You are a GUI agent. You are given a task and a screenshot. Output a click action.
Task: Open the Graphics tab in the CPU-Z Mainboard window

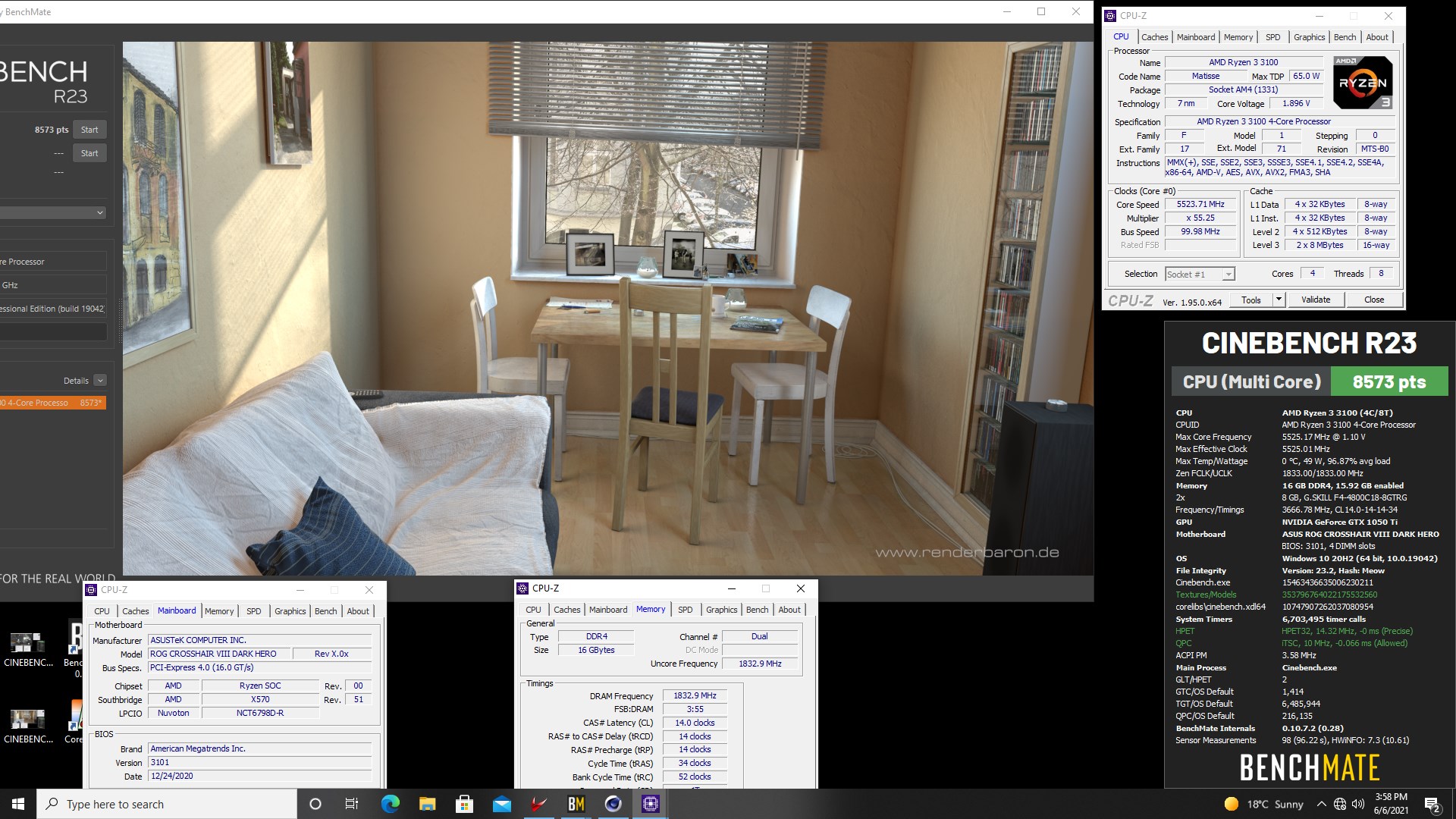click(290, 611)
